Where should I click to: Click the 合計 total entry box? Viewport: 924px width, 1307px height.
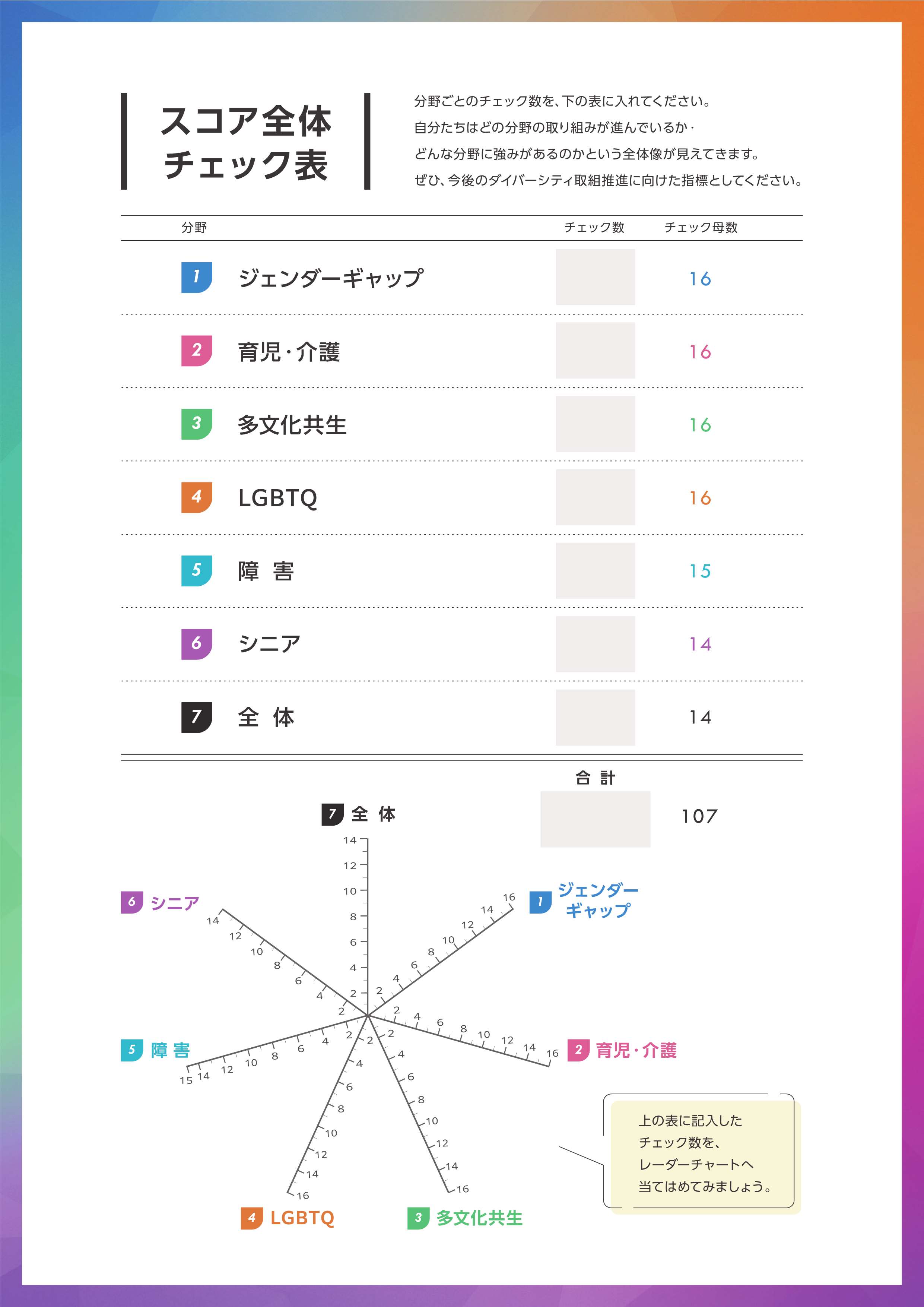[595, 819]
